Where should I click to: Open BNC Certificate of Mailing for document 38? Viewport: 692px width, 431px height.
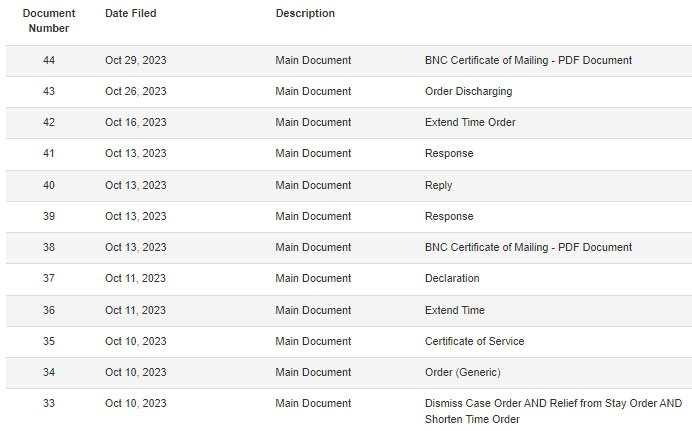[528, 247]
